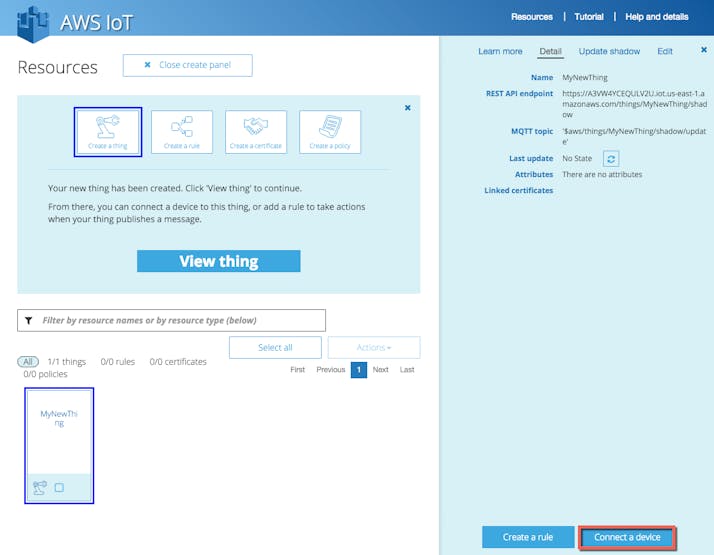Switch to the Learn more tab

pos(500,51)
